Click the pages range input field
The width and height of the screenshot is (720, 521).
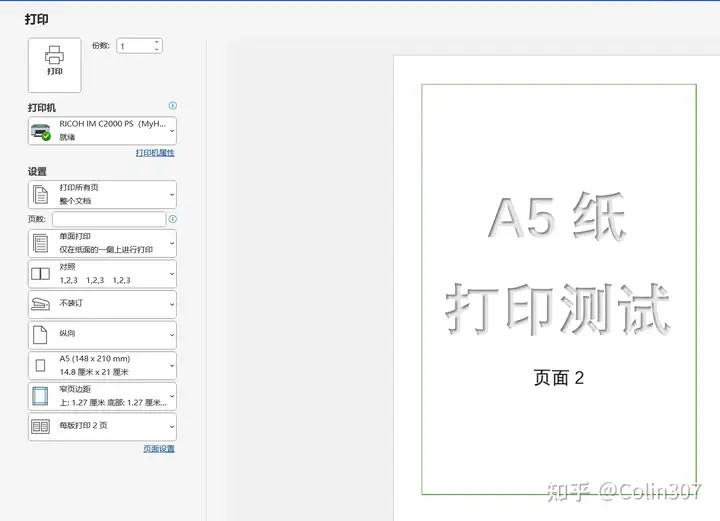(x=109, y=219)
